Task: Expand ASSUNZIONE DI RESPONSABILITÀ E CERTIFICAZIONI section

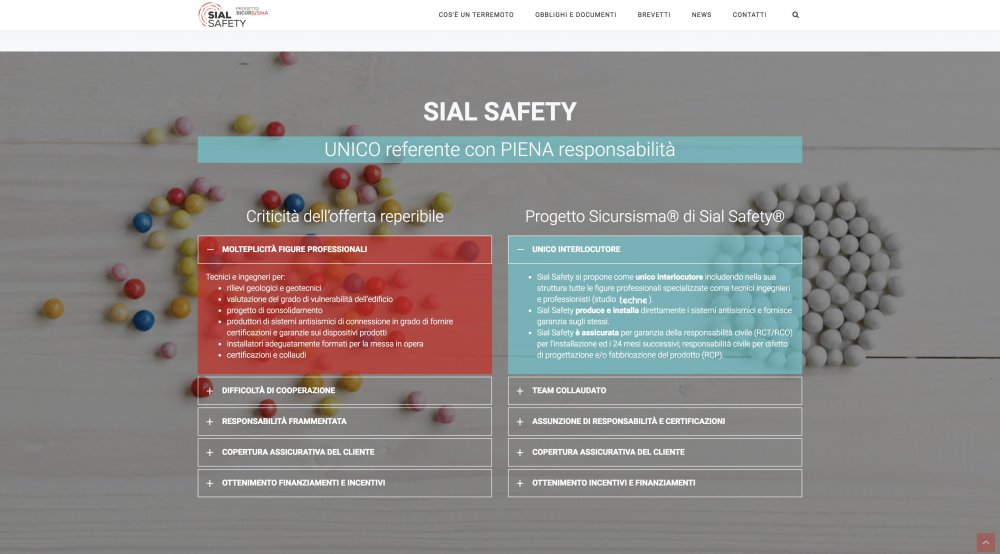Action: (655, 421)
